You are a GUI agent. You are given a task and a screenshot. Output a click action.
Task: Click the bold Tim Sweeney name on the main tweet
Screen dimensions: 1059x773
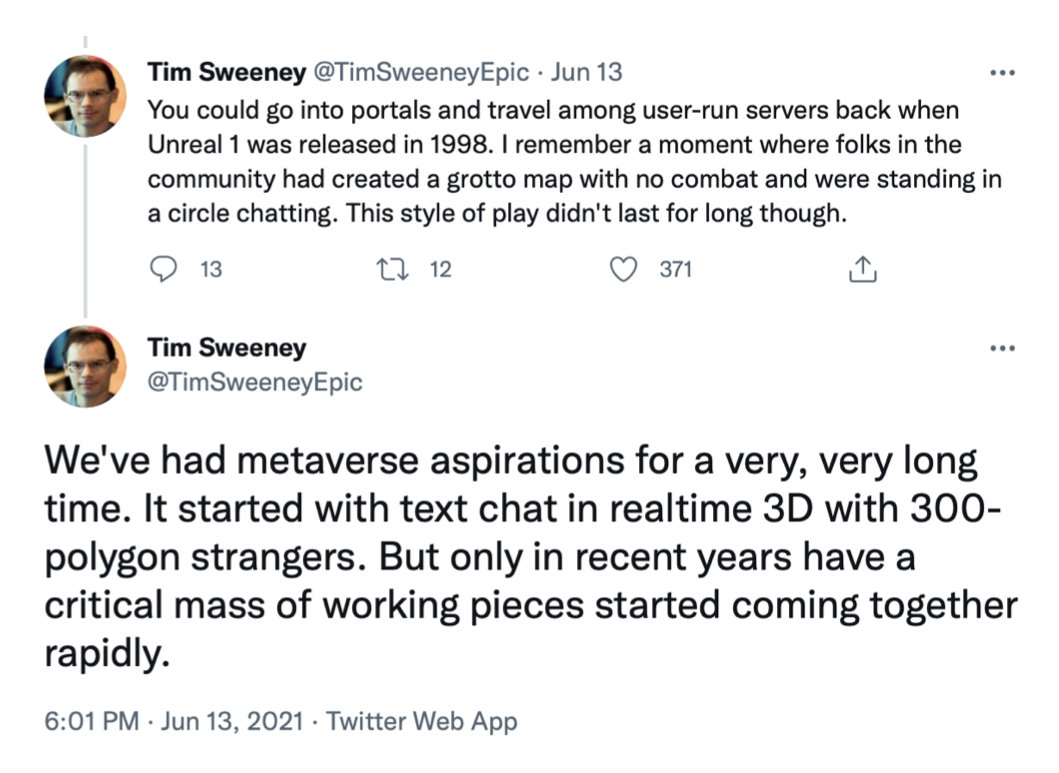coord(226,348)
